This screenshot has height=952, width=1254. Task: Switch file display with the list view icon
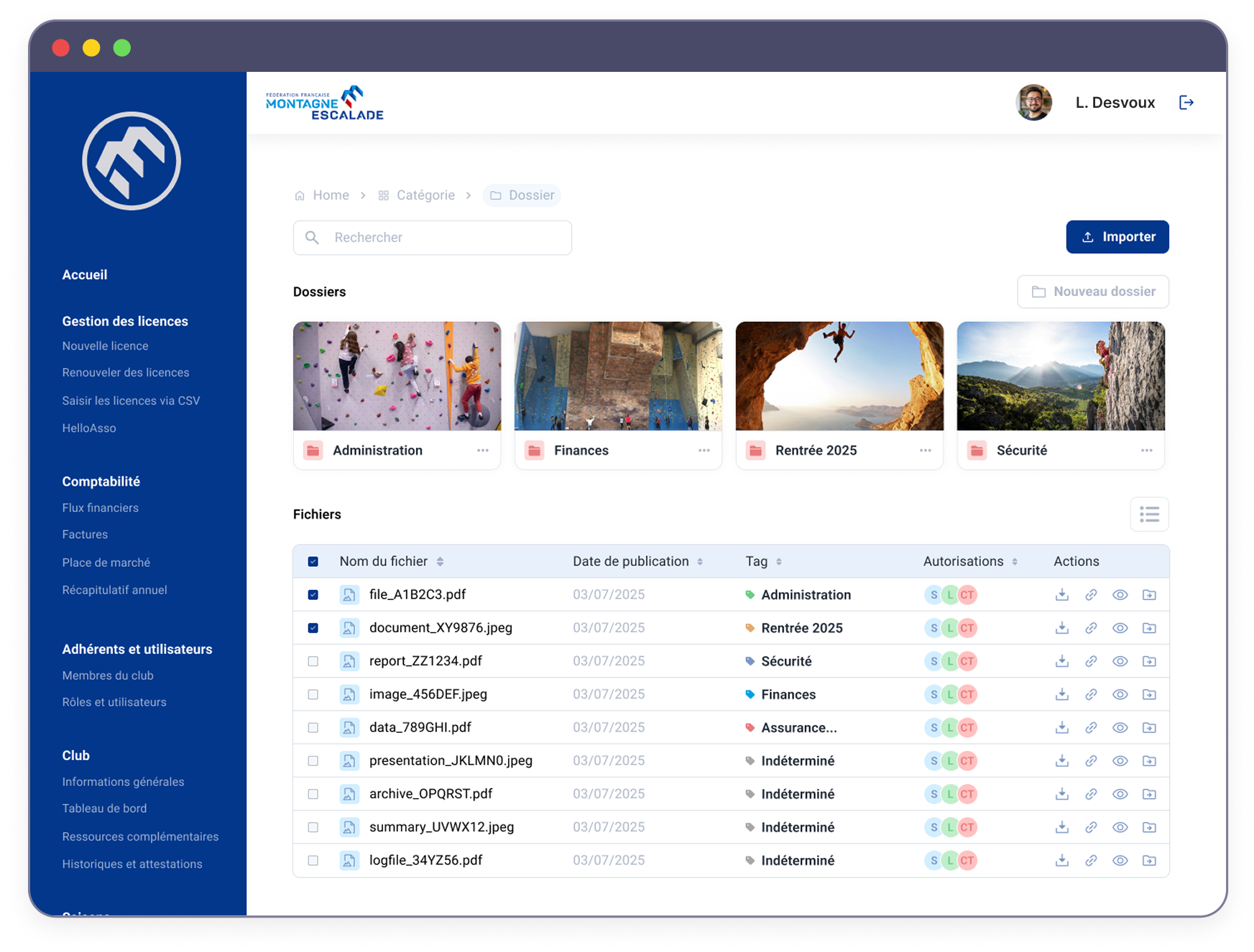pyautogui.click(x=1149, y=514)
